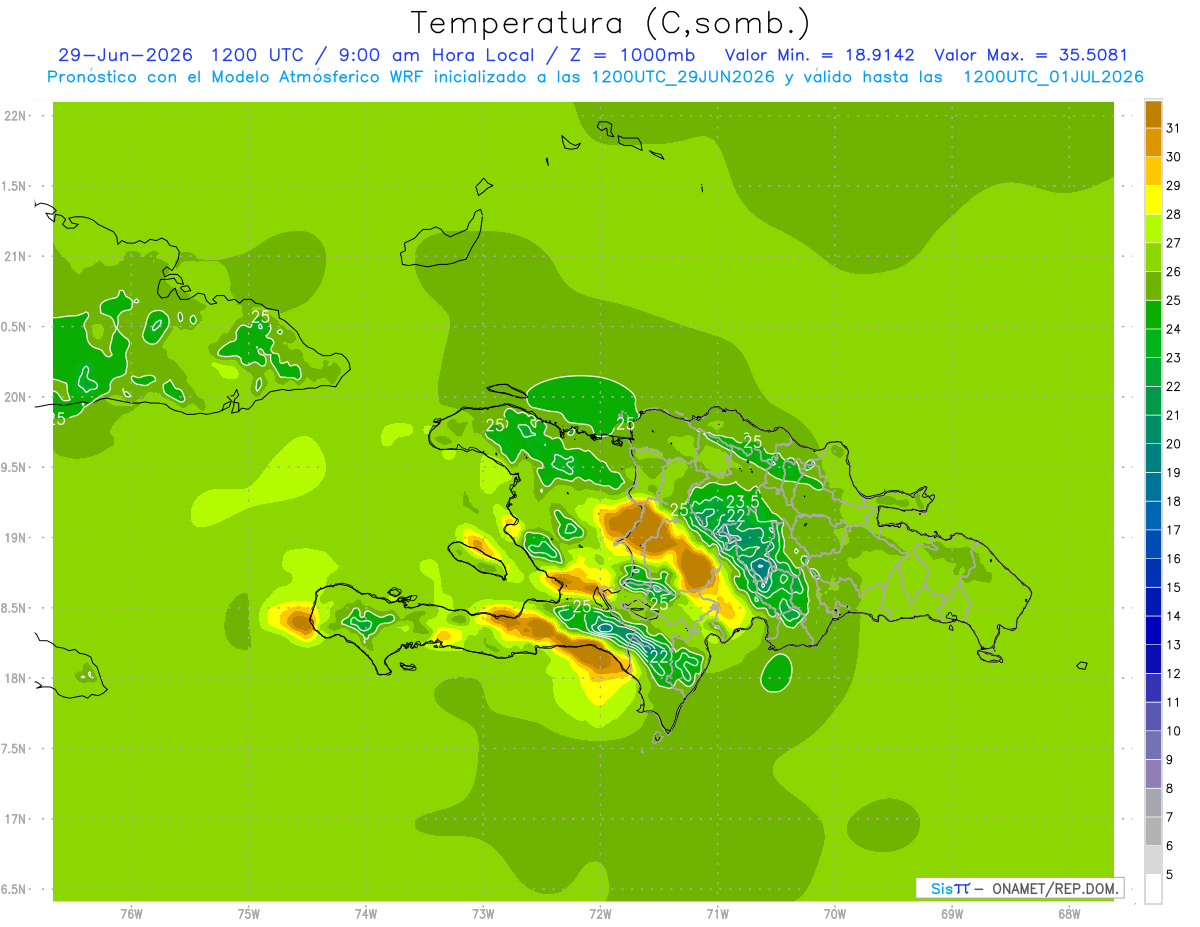Click the yellow swatch between 28 and 29

(x=1153, y=200)
